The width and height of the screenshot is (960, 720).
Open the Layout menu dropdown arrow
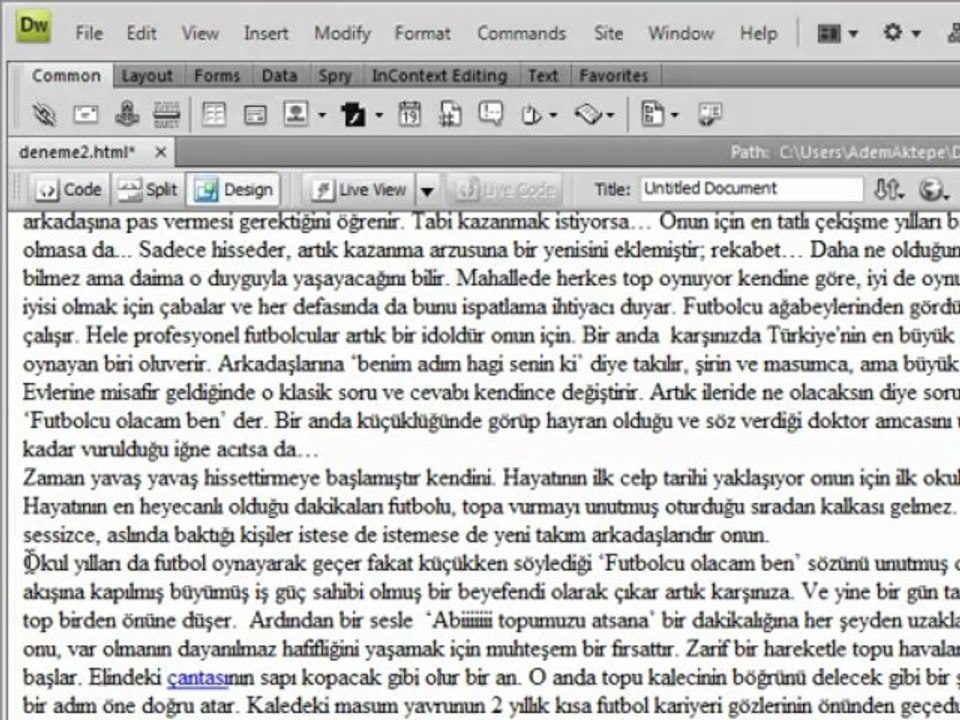coord(853,34)
